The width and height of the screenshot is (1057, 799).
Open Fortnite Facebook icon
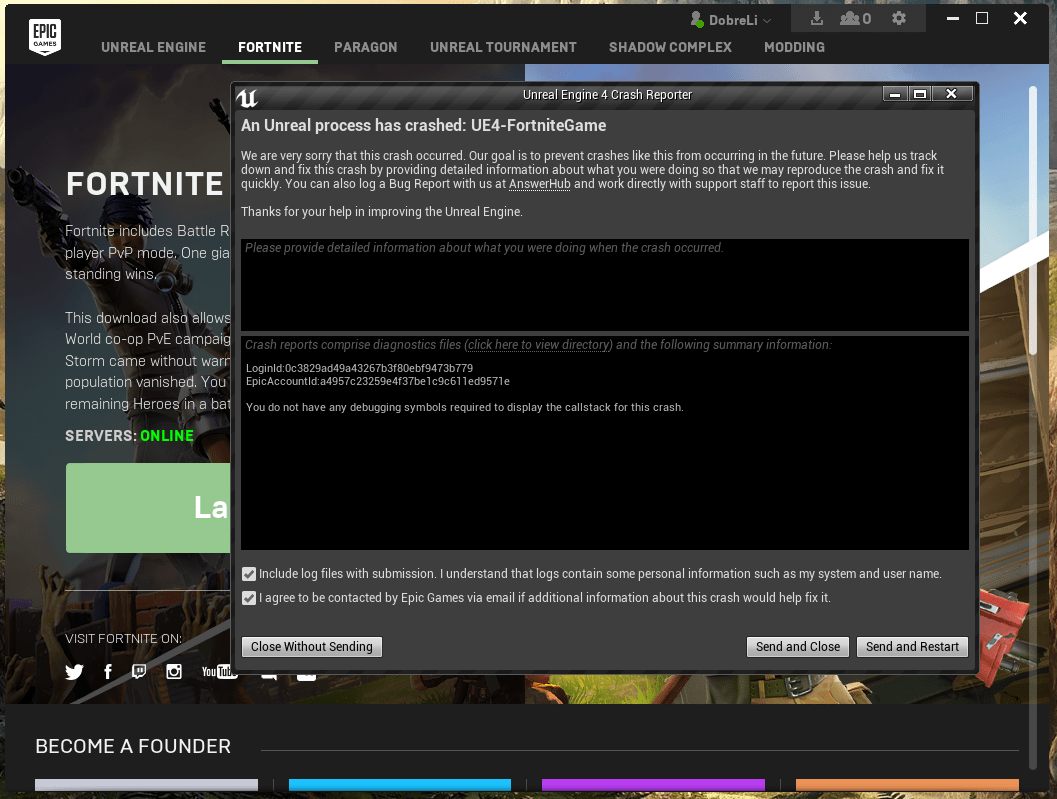coord(108,672)
